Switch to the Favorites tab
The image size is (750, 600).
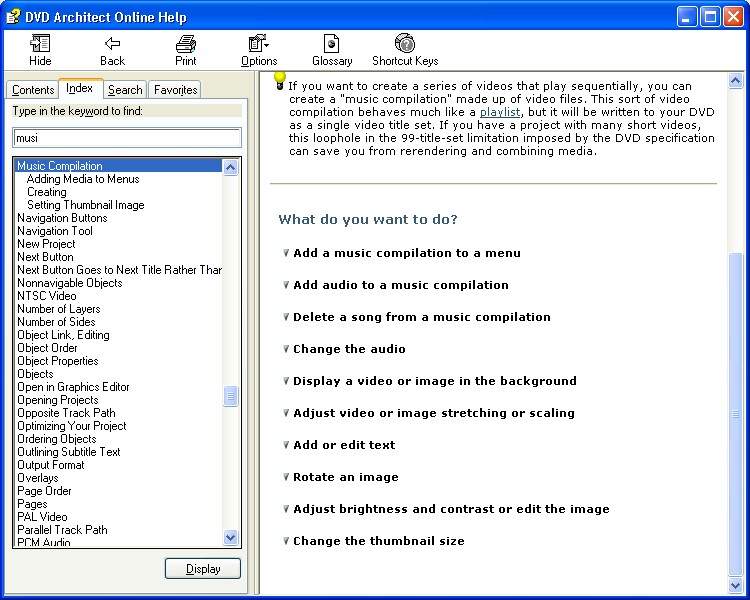(x=175, y=89)
